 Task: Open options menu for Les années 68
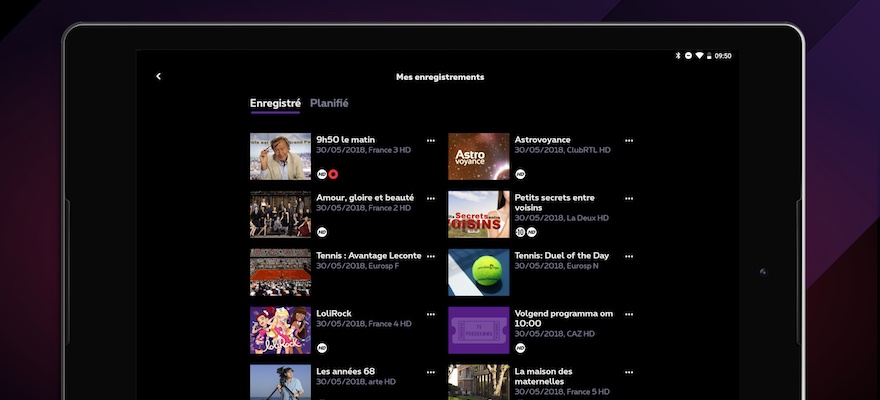pos(431,372)
